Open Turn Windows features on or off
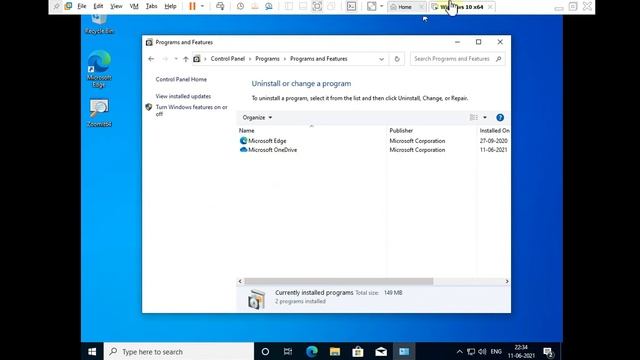Screen dimensions: 640x360 pos(191,111)
